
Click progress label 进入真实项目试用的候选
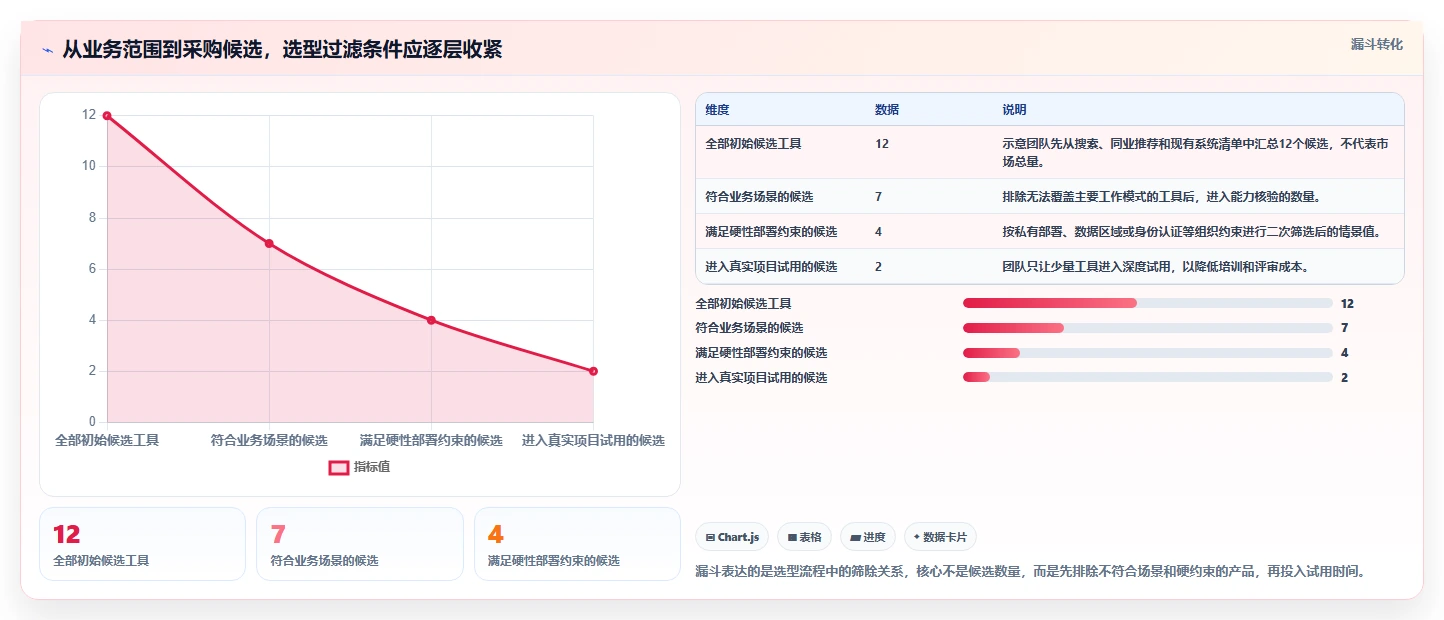pos(761,377)
